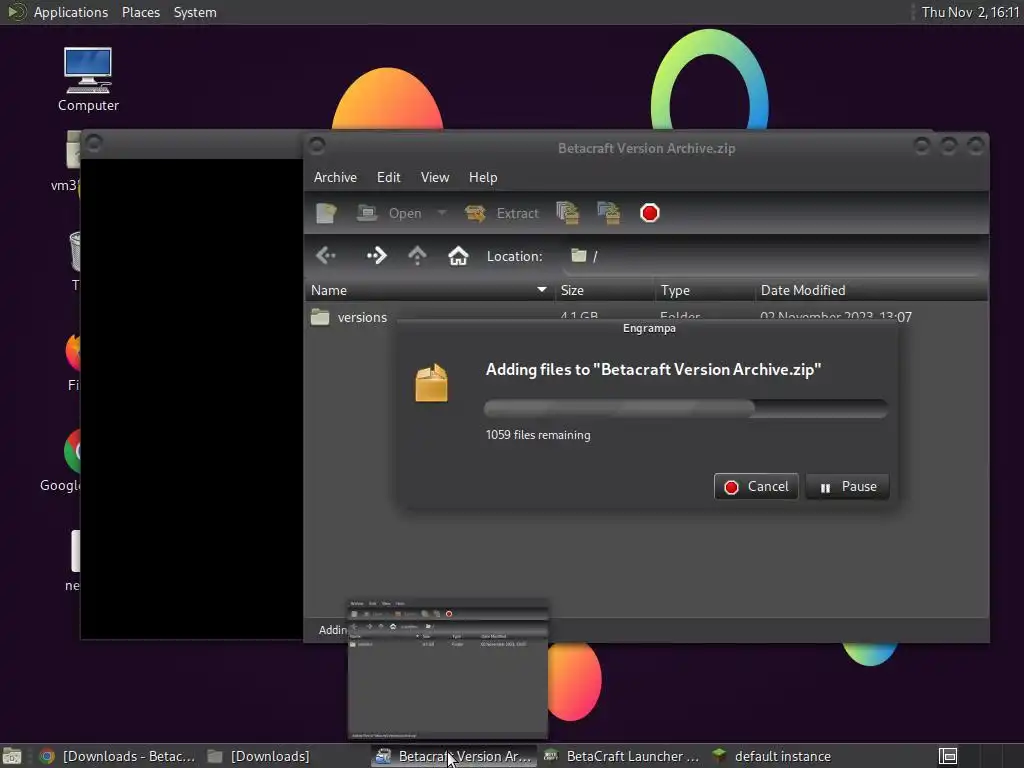Sort by the Type column header
The height and width of the screenshot is (768, 1024).
point(705,290)
